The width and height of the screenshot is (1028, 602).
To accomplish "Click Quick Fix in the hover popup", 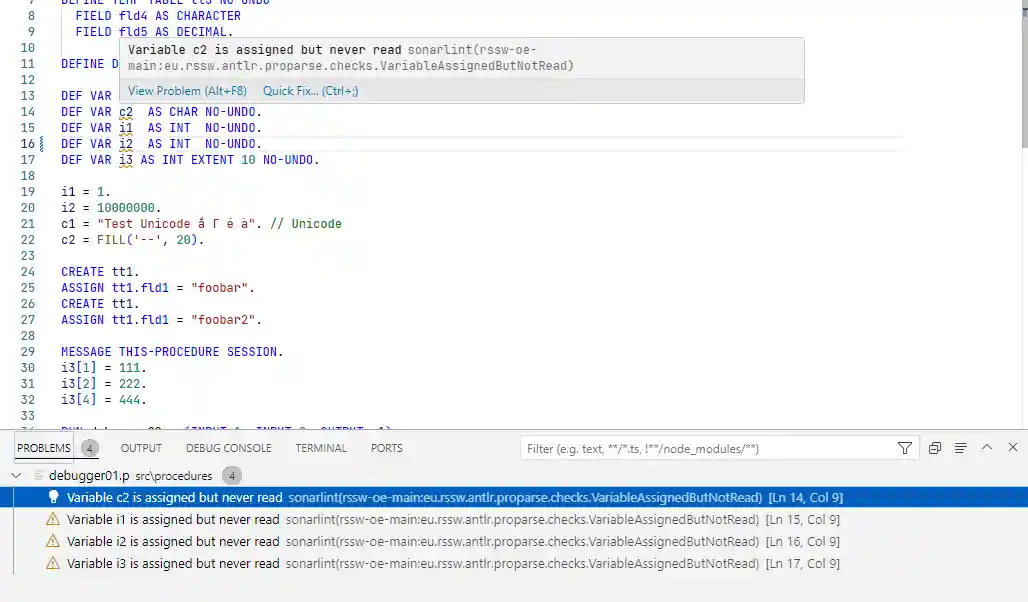I will click(x=310, y=91).
